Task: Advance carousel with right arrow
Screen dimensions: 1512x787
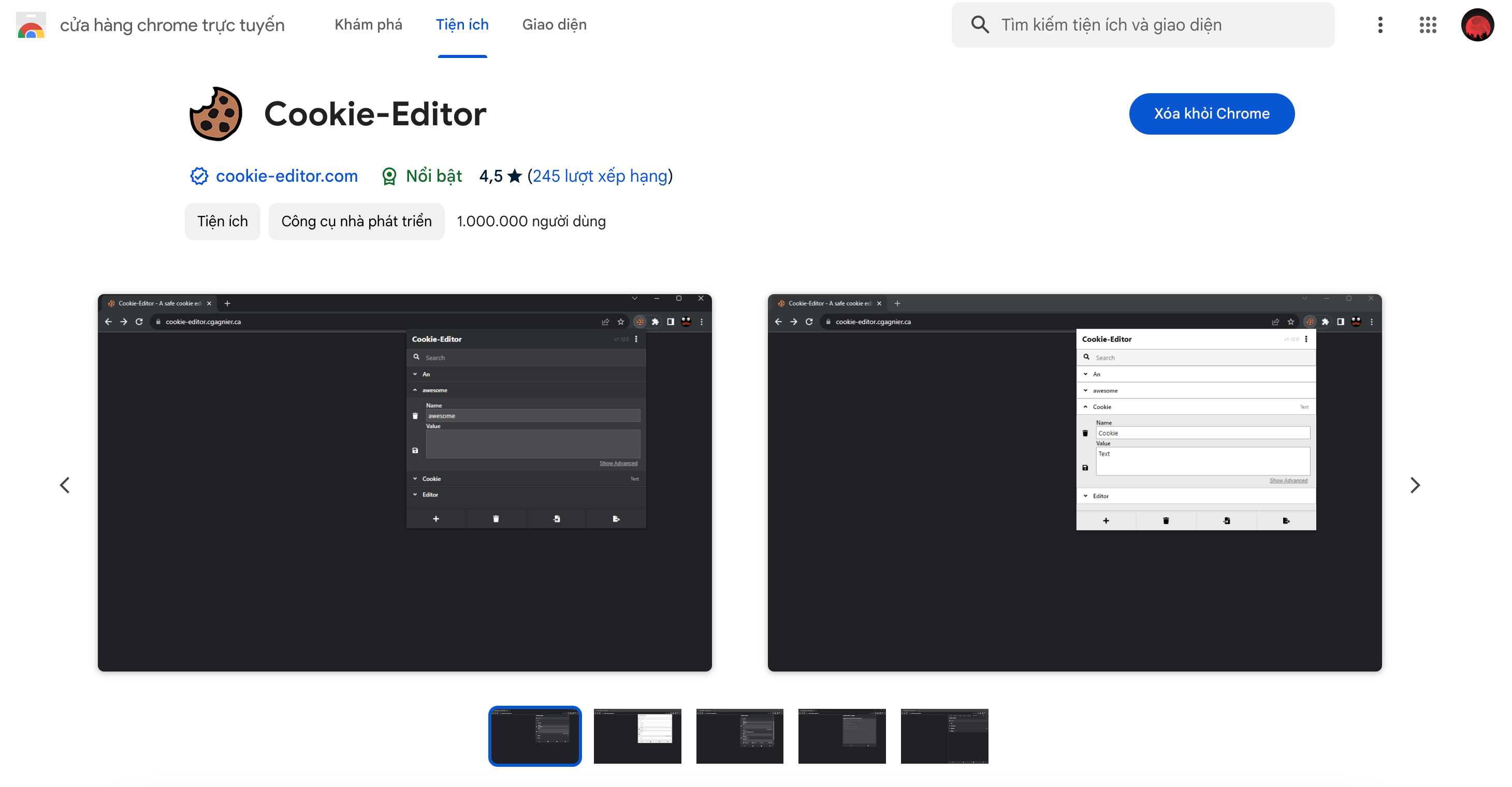Action: click(x=1415, y=485)
